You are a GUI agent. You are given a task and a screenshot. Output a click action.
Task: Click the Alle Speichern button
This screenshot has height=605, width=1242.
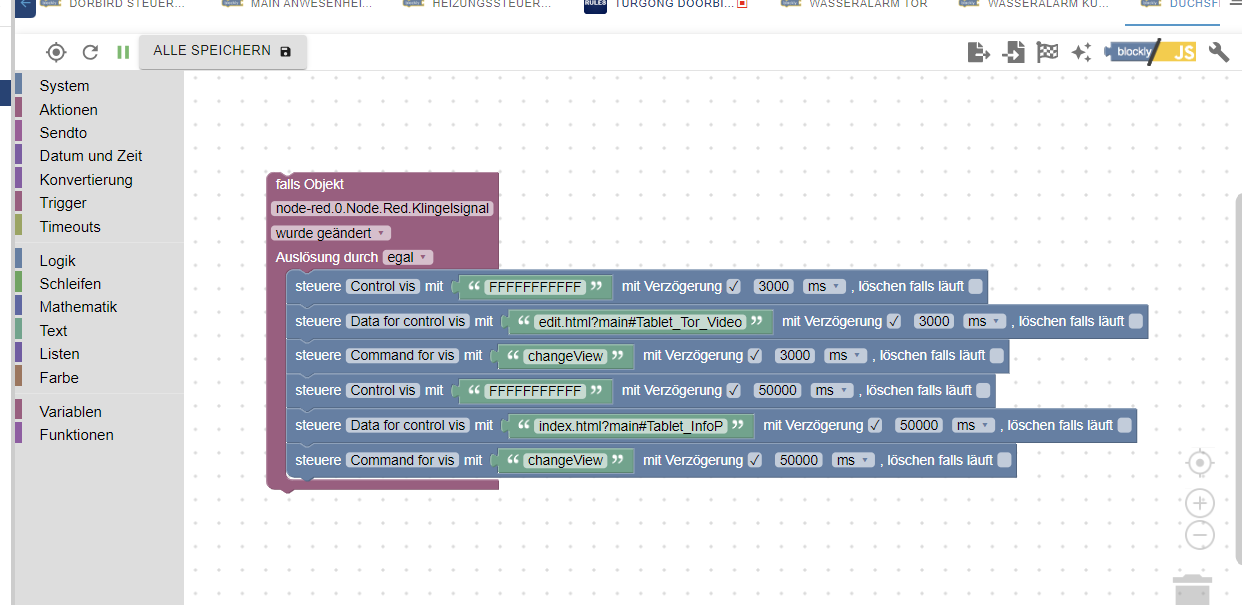pos(222,51)
